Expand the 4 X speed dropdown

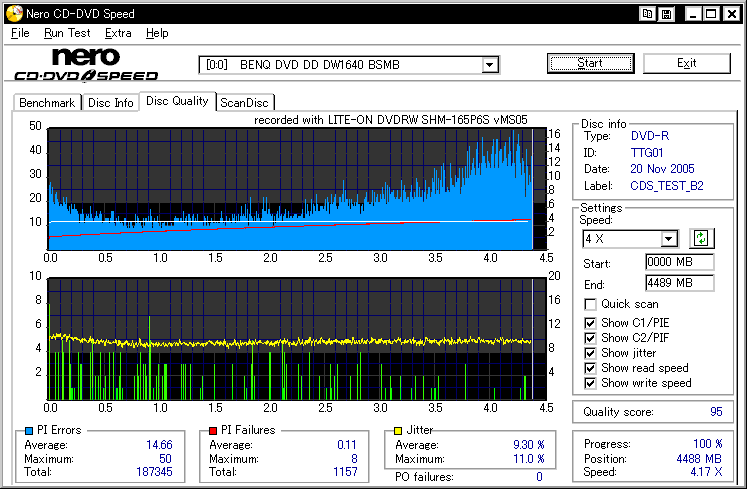coord(669,239)
